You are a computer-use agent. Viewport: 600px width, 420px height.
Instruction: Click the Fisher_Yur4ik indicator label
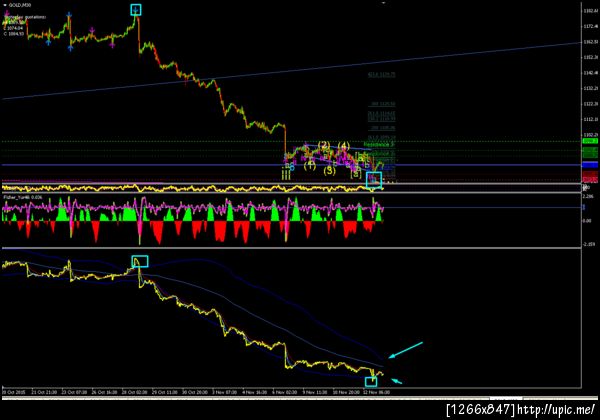pos(23,197)
